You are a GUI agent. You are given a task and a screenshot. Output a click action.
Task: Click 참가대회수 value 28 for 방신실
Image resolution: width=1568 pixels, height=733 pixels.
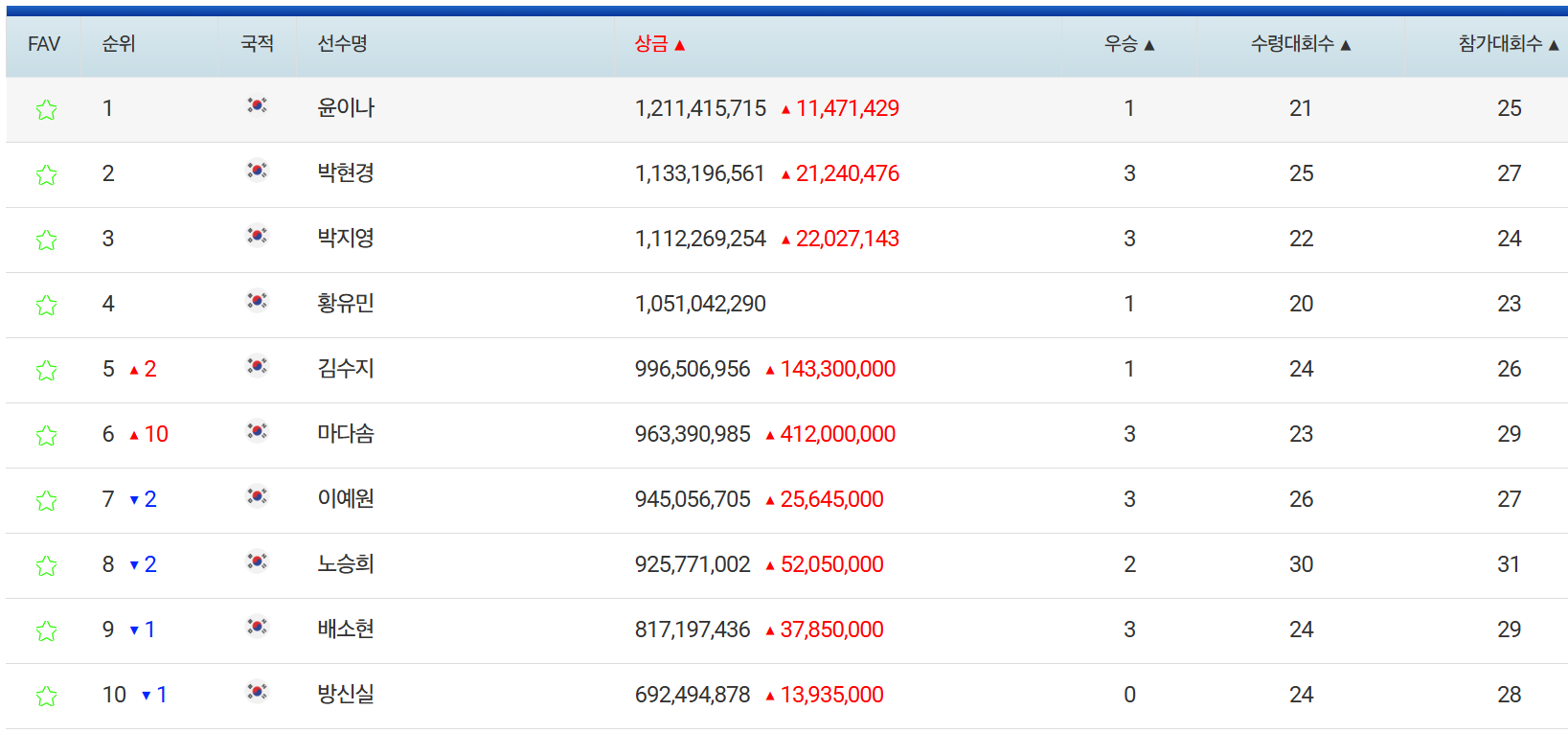[x=1510, y=695]
